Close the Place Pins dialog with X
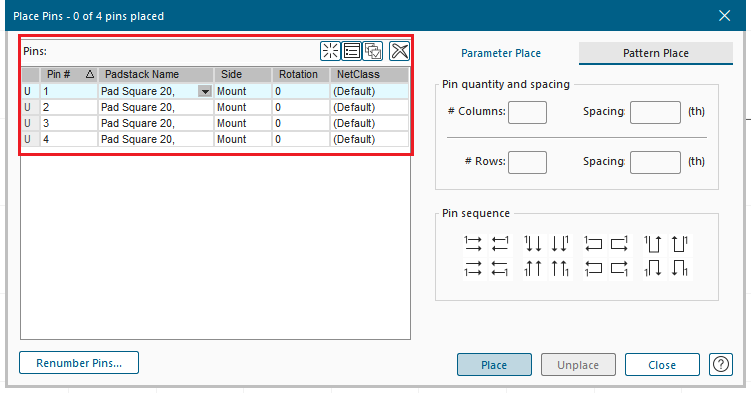 click(x=725, y=16)
